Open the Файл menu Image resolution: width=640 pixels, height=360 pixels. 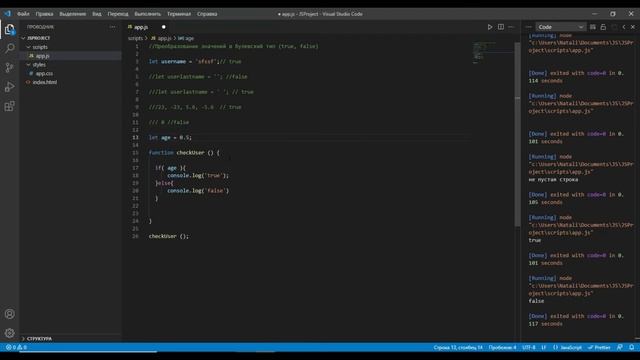pos(23,14)
